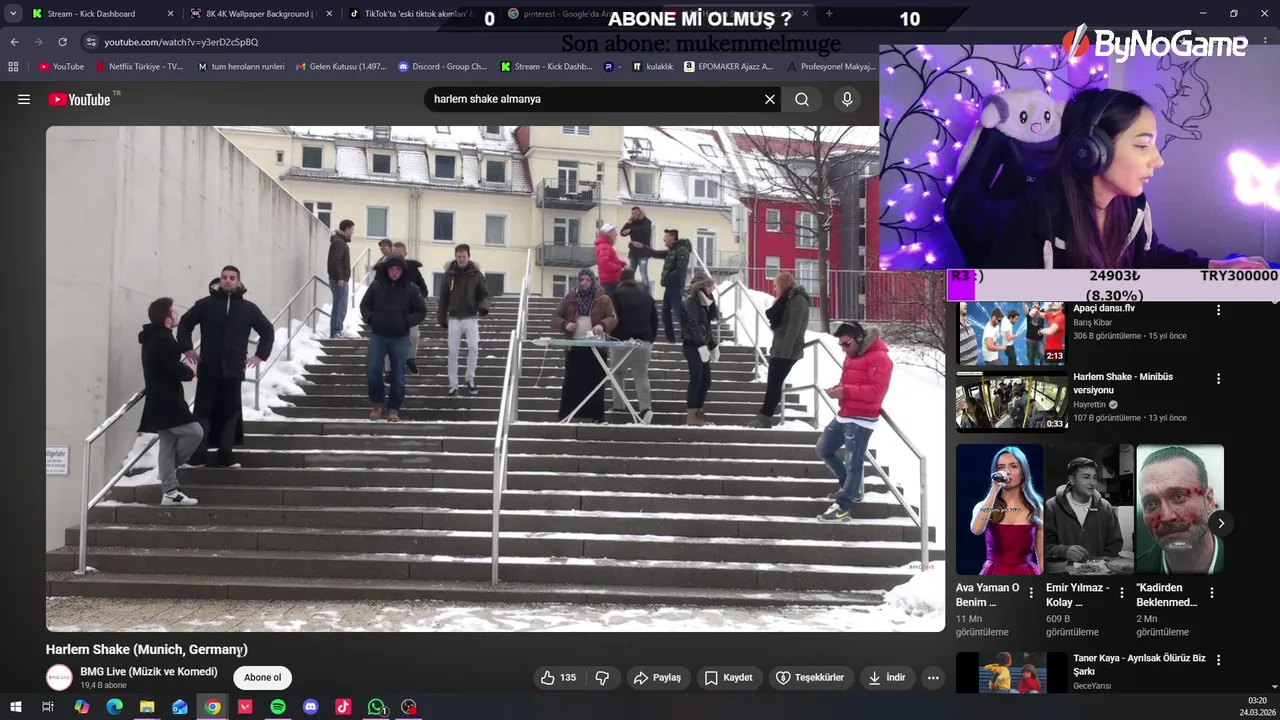Viewport: 1280px width, 720px height.
Task: View site information icon in address bar
Action: coord(91,42)
